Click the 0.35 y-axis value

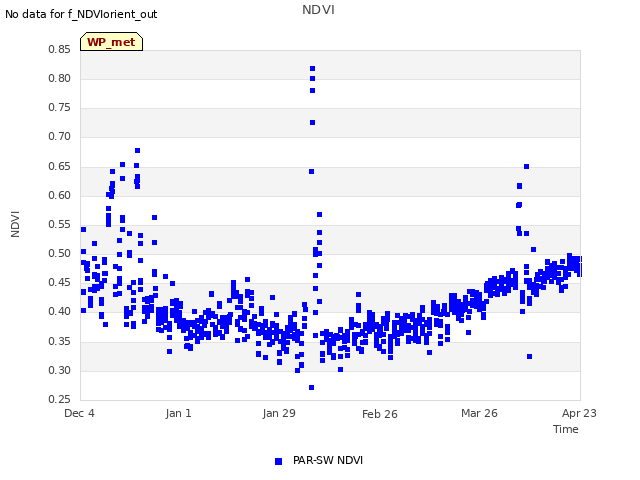coord(59,341)
